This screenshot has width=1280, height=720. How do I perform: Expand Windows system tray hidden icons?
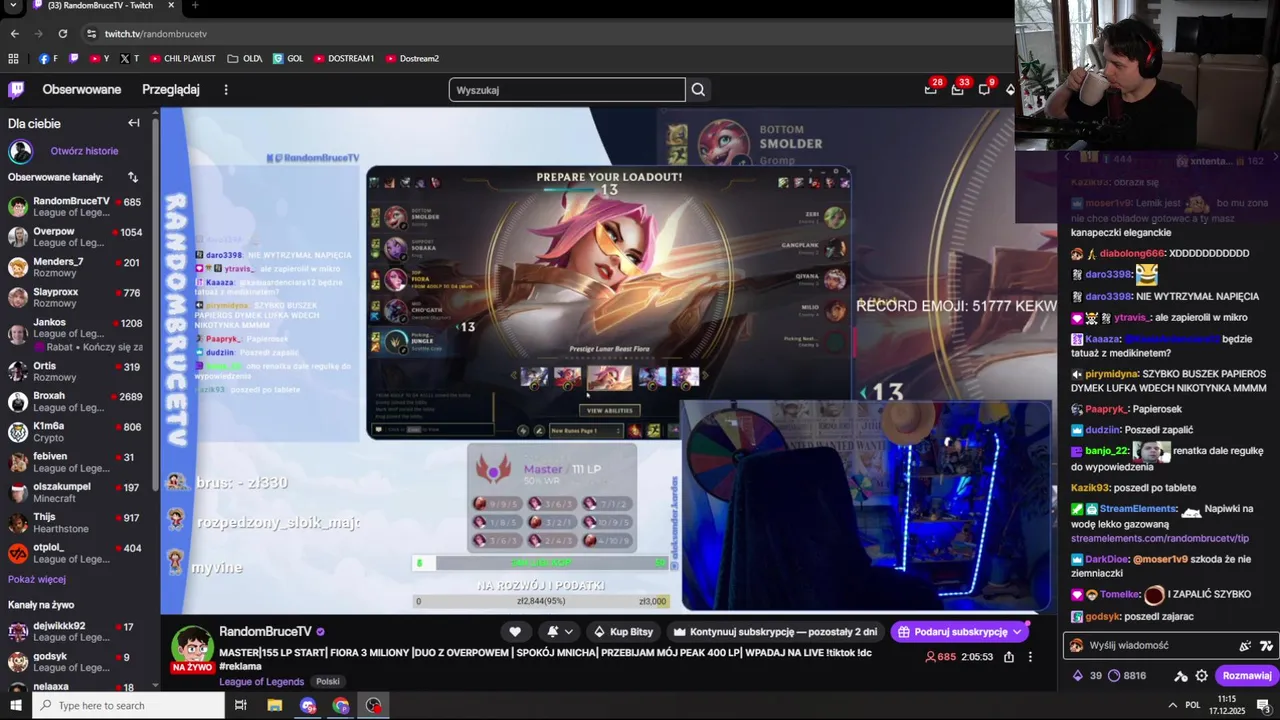[x=1172, y=705]
